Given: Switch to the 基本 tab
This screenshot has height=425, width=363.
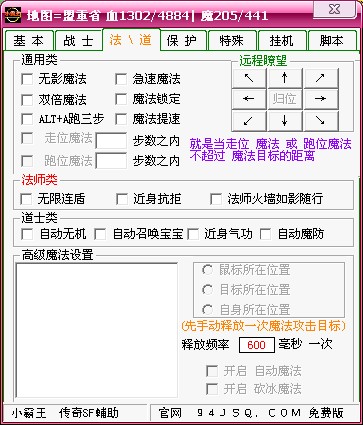Looking at the screenshot, I should coord(29,41).
